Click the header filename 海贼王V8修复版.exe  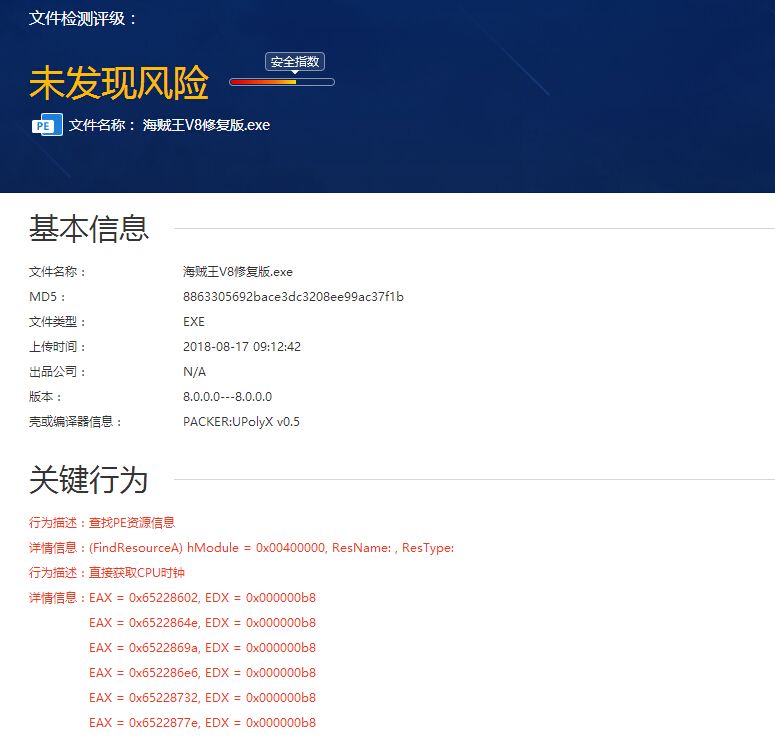tap(206, 125)
